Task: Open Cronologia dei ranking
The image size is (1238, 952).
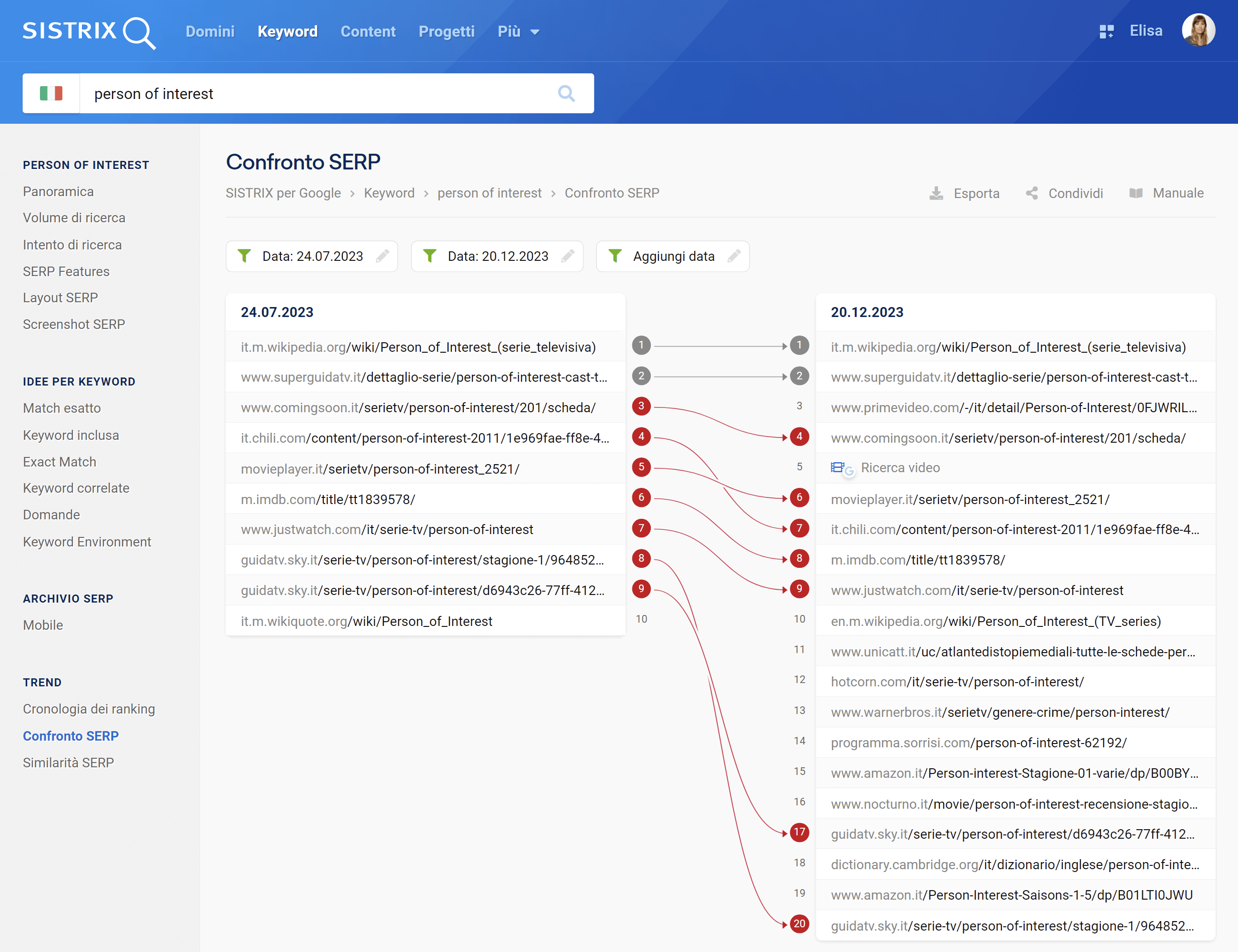Action: (89, 709)
